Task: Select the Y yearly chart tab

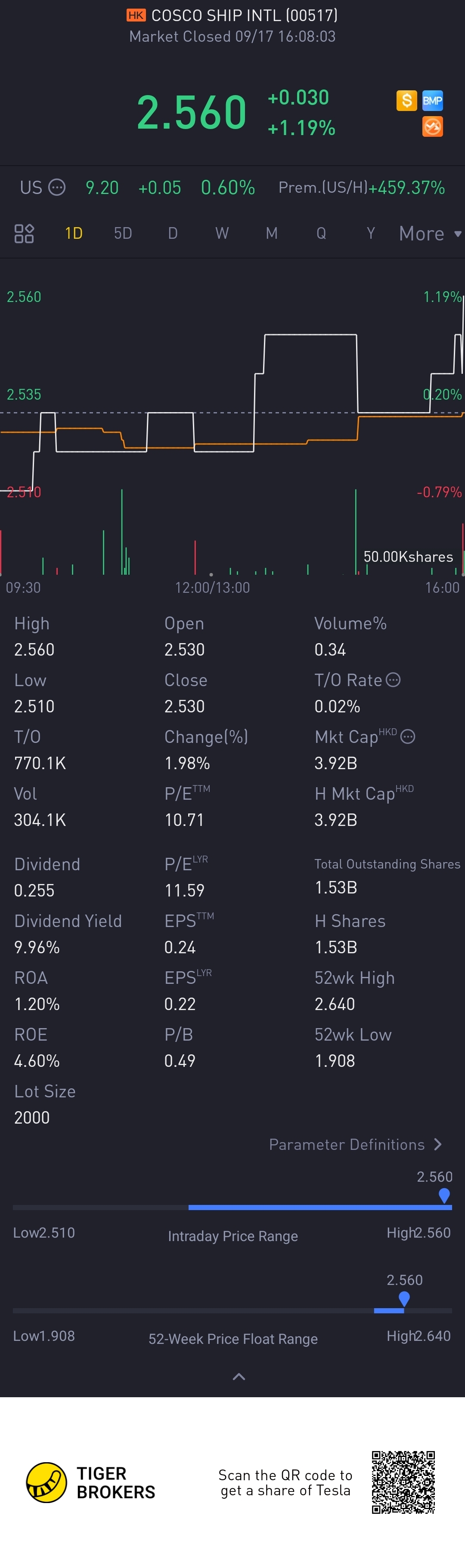Action: (x=371, y=233)
